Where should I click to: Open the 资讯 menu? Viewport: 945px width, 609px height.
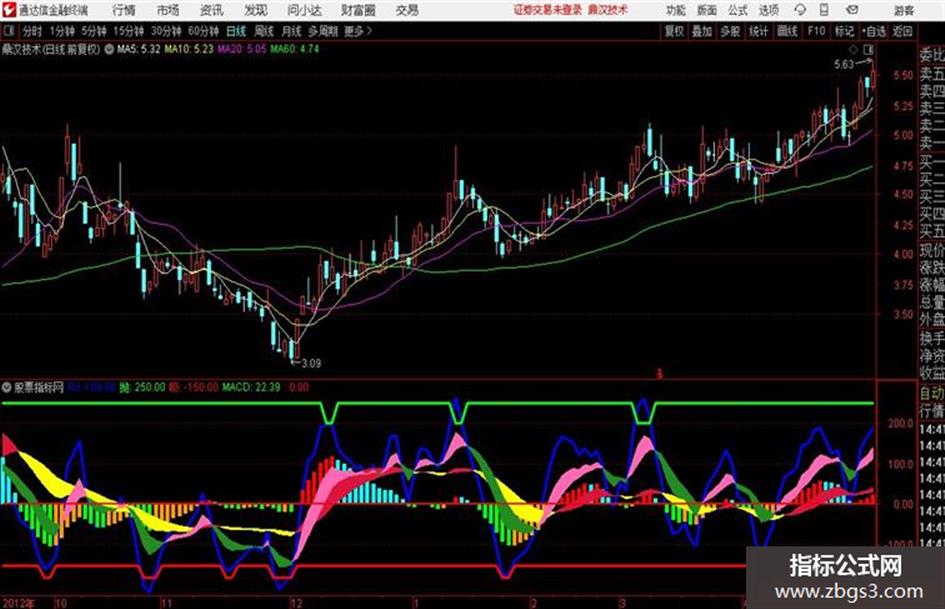click(x=212, y=10)
